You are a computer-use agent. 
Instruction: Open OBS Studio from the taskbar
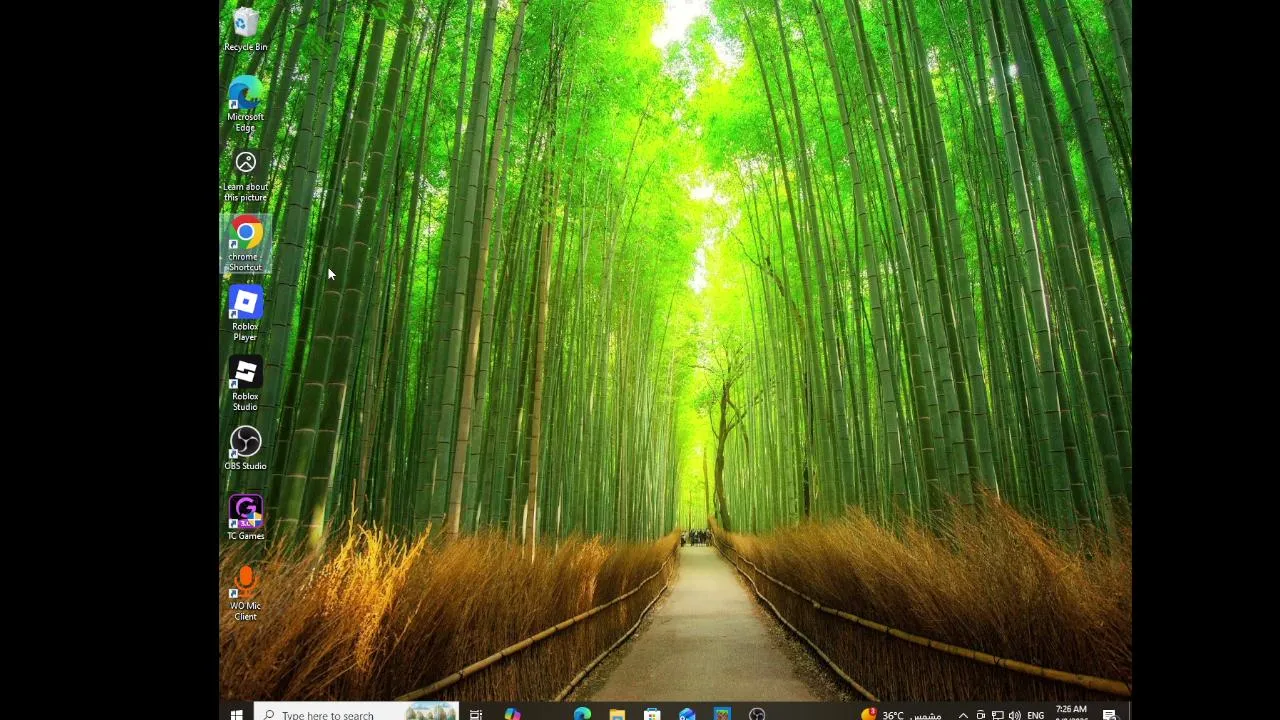point(757,714)
